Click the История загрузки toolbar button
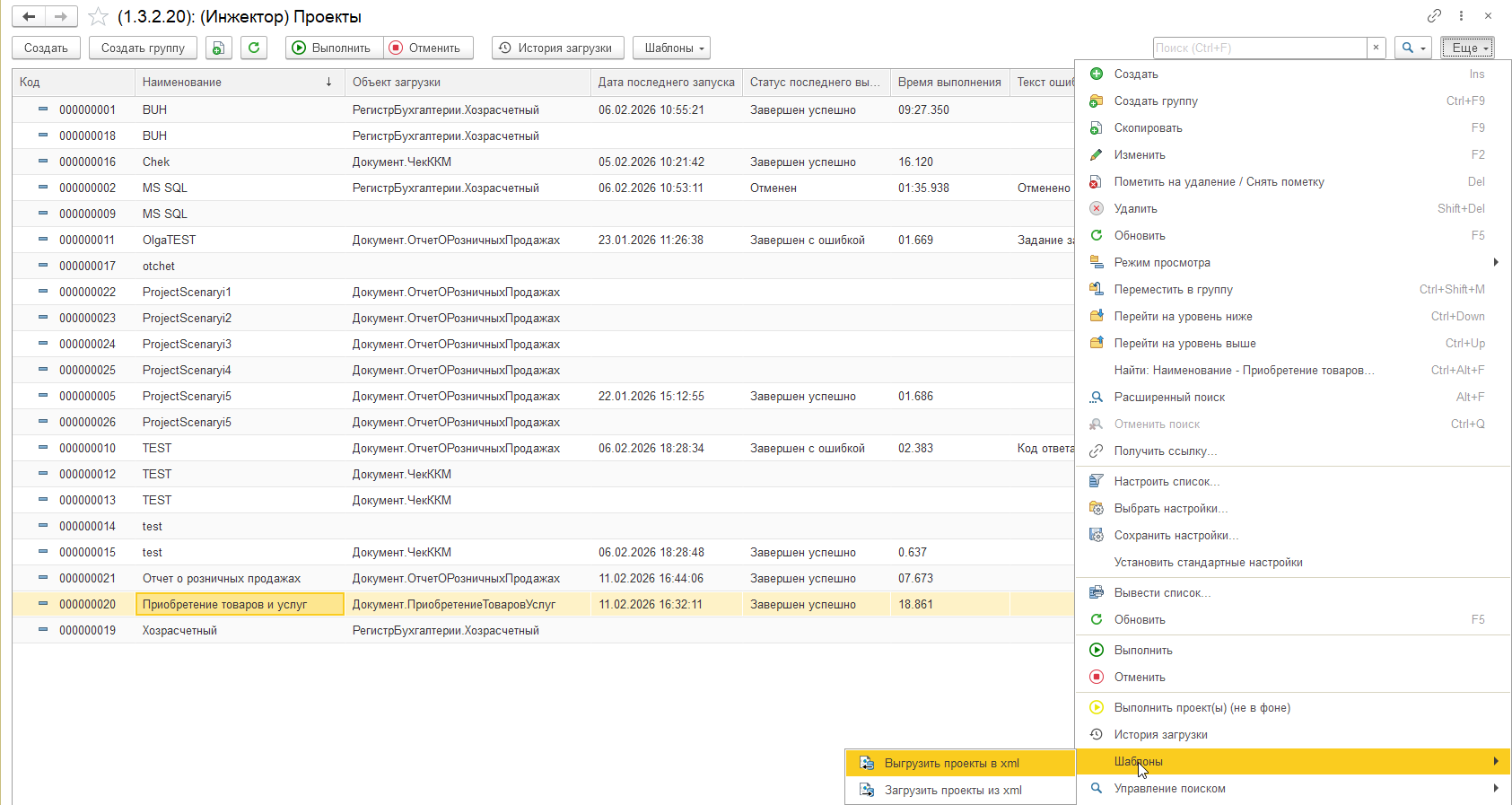Viewport: 1512px width, 805px height. click(x=557, y=48)
